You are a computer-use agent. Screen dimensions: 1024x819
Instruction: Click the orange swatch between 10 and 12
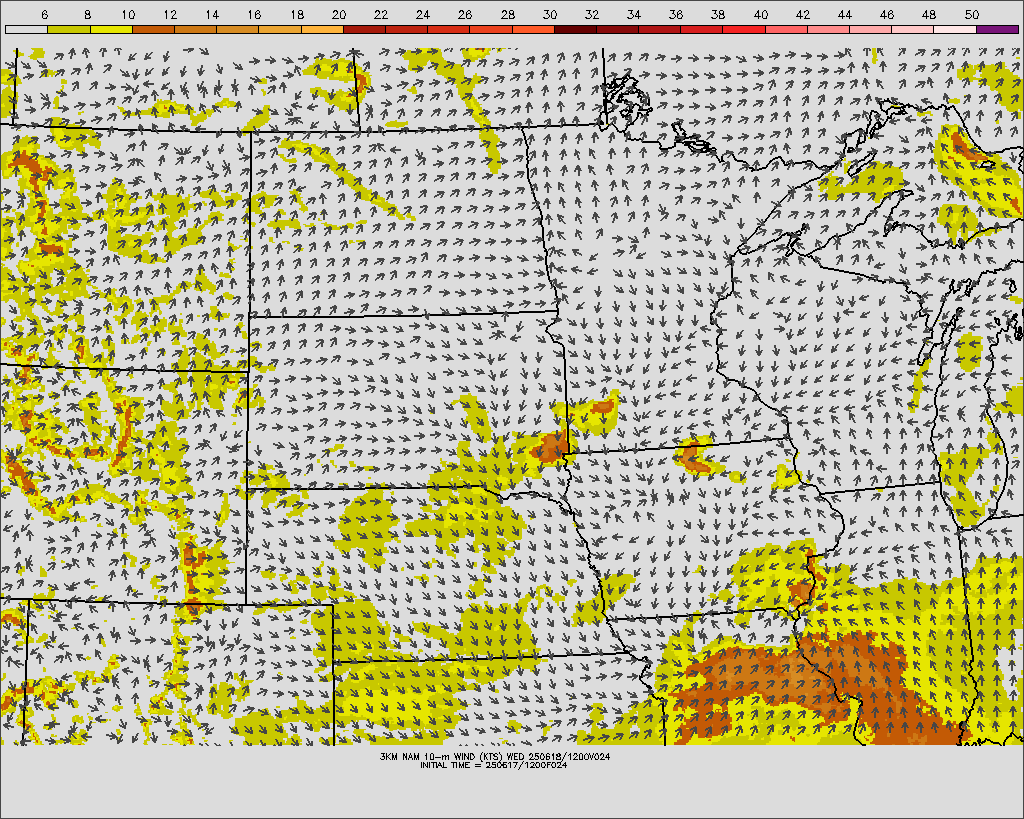pos(153,29)
